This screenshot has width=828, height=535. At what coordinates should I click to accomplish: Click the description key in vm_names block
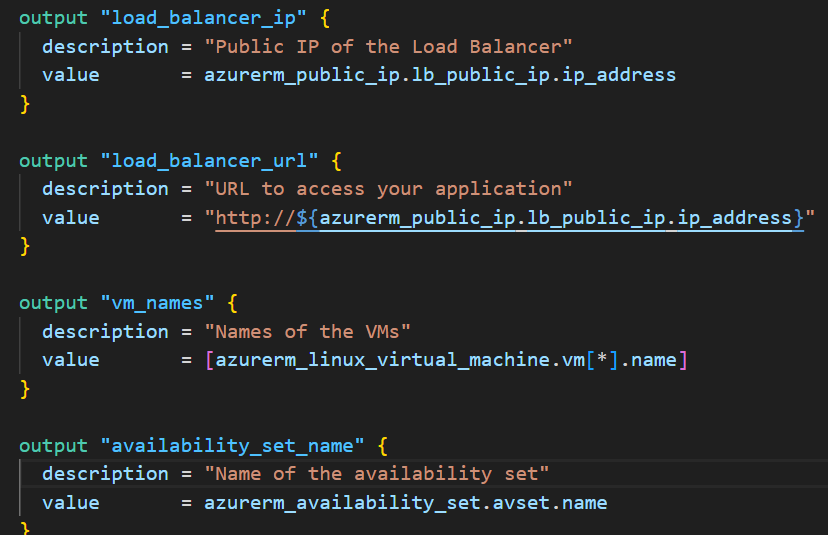105,331
